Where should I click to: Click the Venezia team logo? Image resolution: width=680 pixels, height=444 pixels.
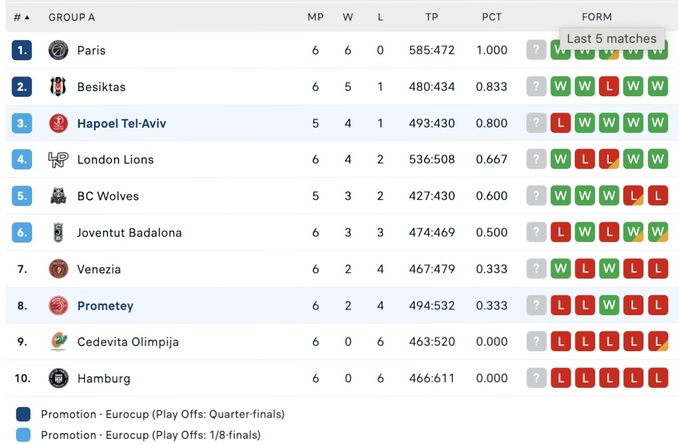coord(58,269)
